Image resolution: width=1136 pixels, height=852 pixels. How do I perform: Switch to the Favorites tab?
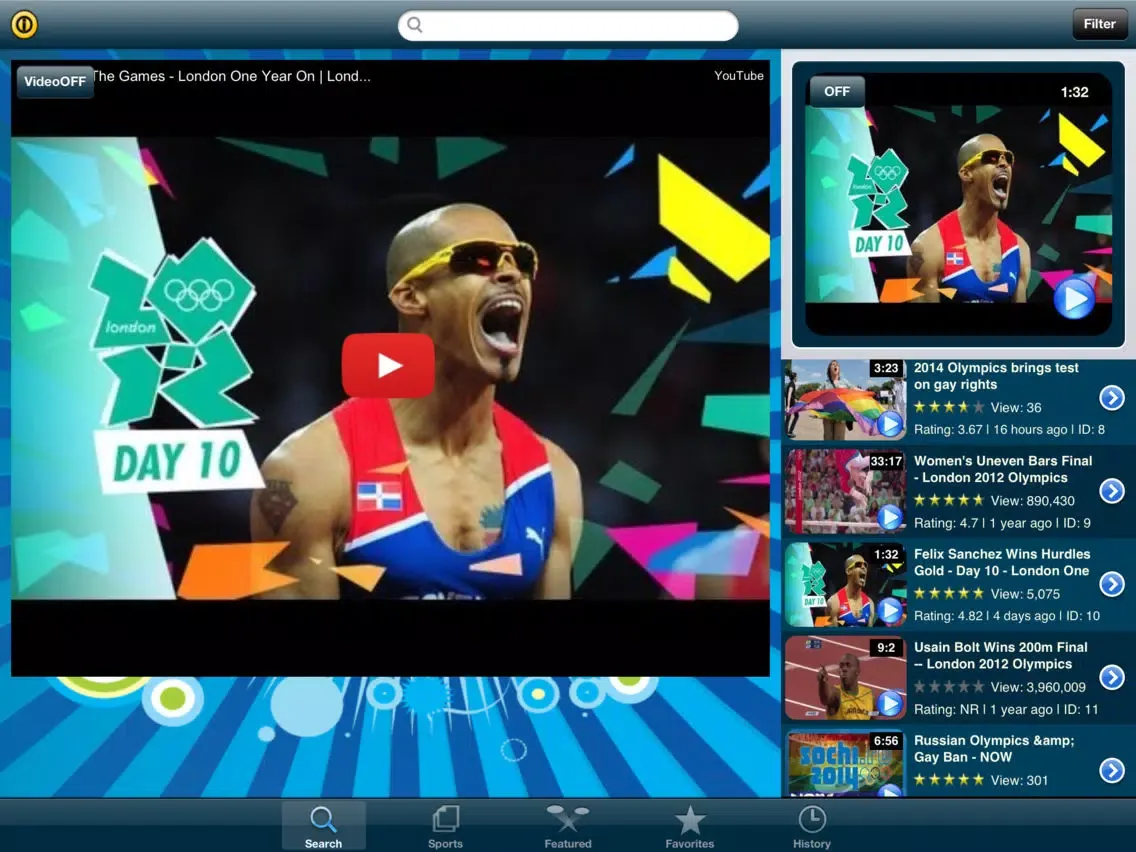690,827
